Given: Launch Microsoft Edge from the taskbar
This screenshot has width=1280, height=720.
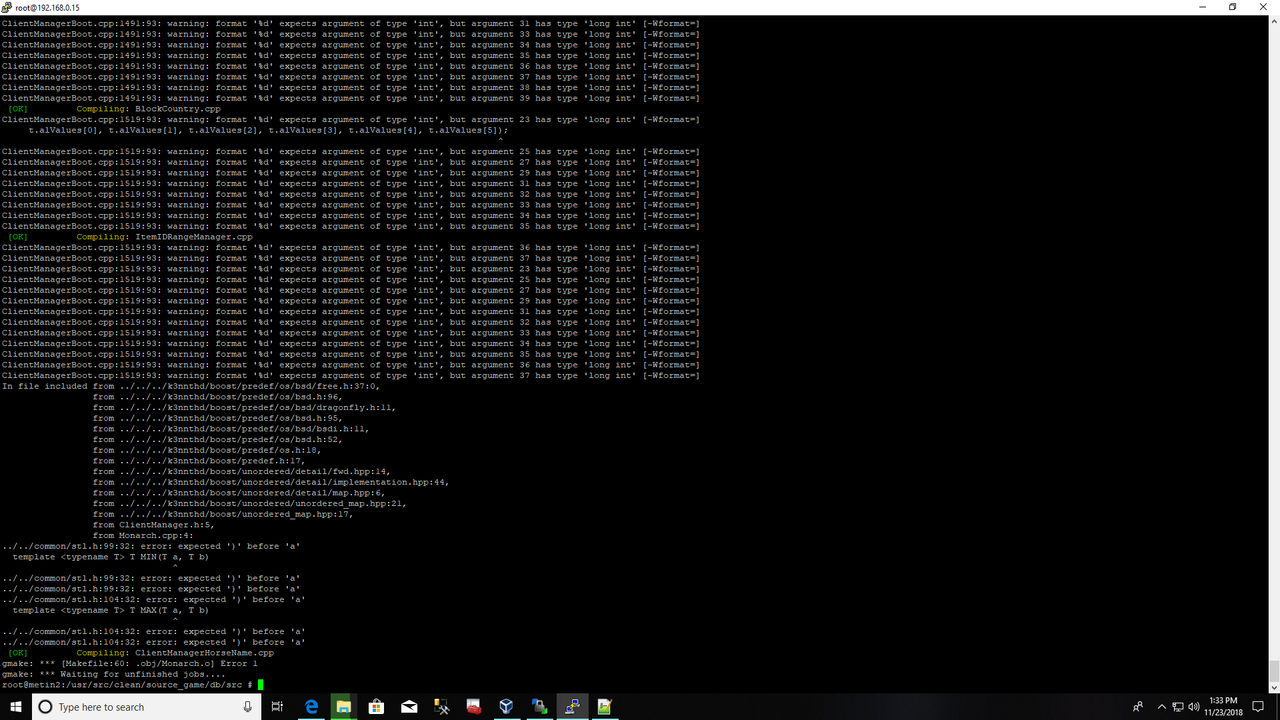Looking at the screenshot, I should pyautogui.click(x=310, y=707).
